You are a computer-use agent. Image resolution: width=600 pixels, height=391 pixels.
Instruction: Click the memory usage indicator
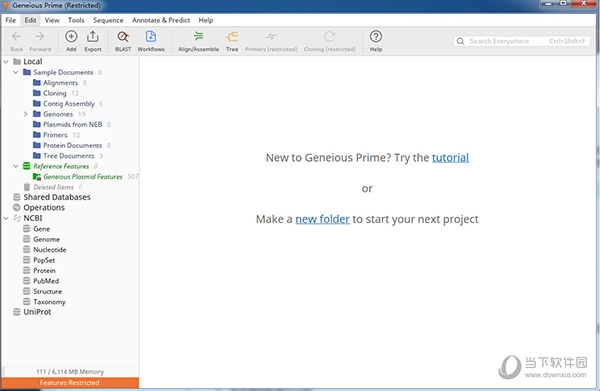tap(70, 371)
